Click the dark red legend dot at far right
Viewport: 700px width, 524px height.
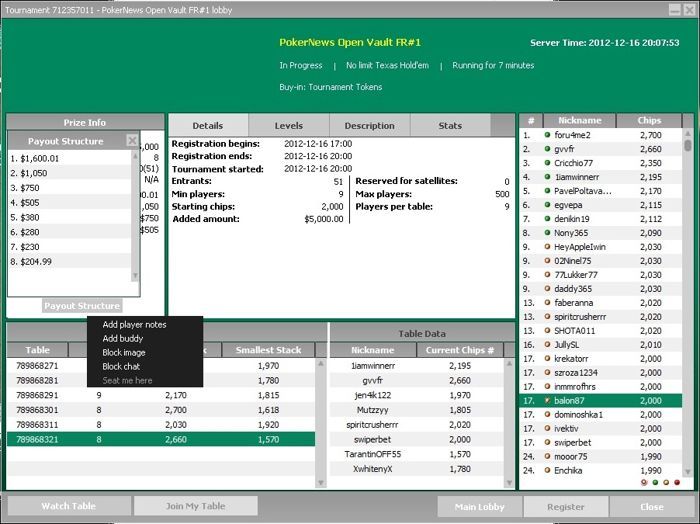pos(677,482)
